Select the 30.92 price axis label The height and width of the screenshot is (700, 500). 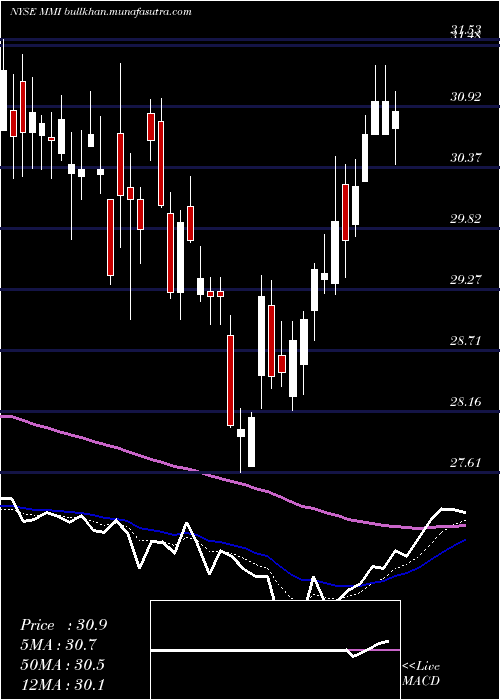[466, 96]
